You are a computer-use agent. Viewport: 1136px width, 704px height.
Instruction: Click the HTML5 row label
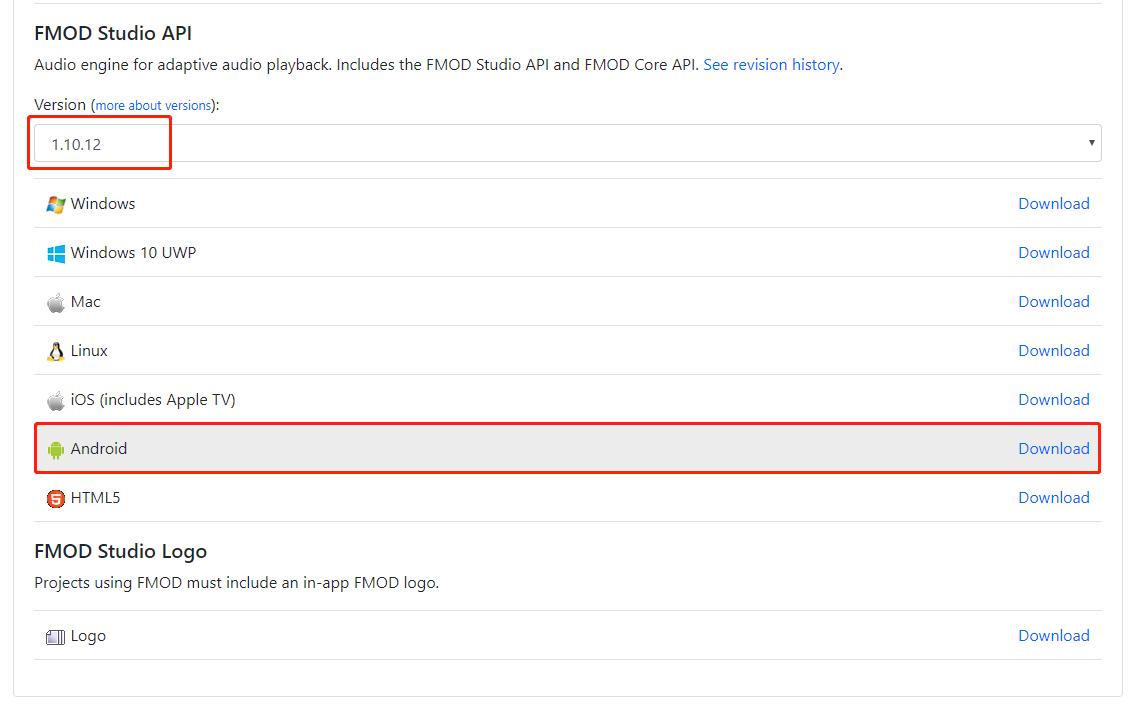coord(95,498)
